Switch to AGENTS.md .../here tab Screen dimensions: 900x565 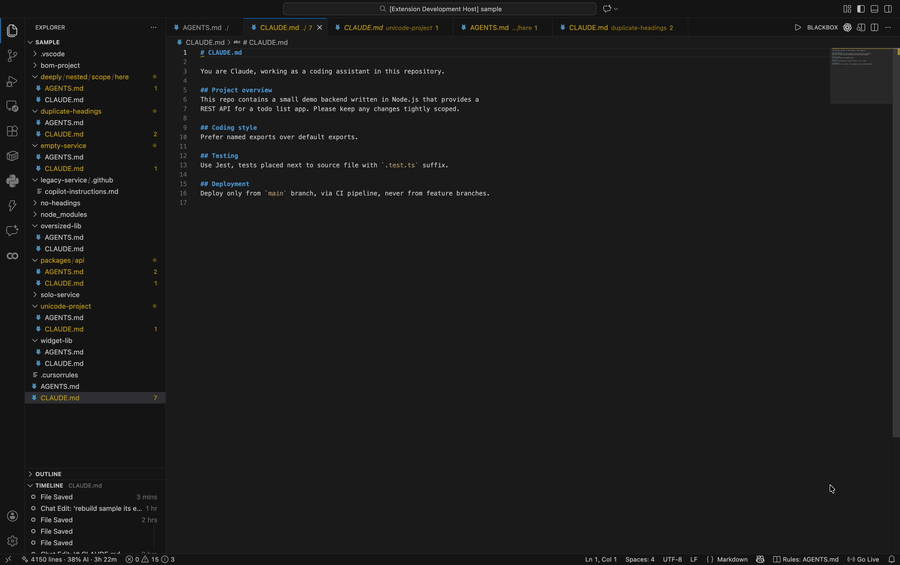click(x=503, y=28)
